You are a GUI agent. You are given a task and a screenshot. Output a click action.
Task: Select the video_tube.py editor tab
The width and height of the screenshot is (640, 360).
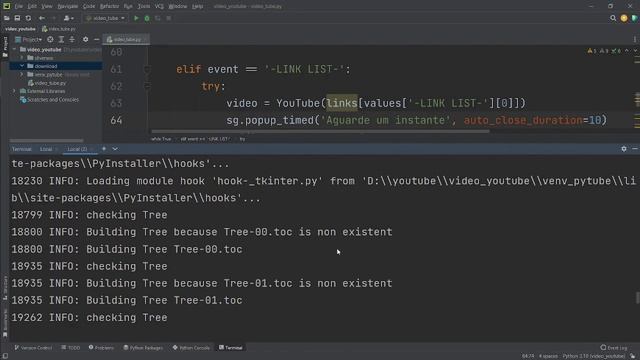coord(127,39)
